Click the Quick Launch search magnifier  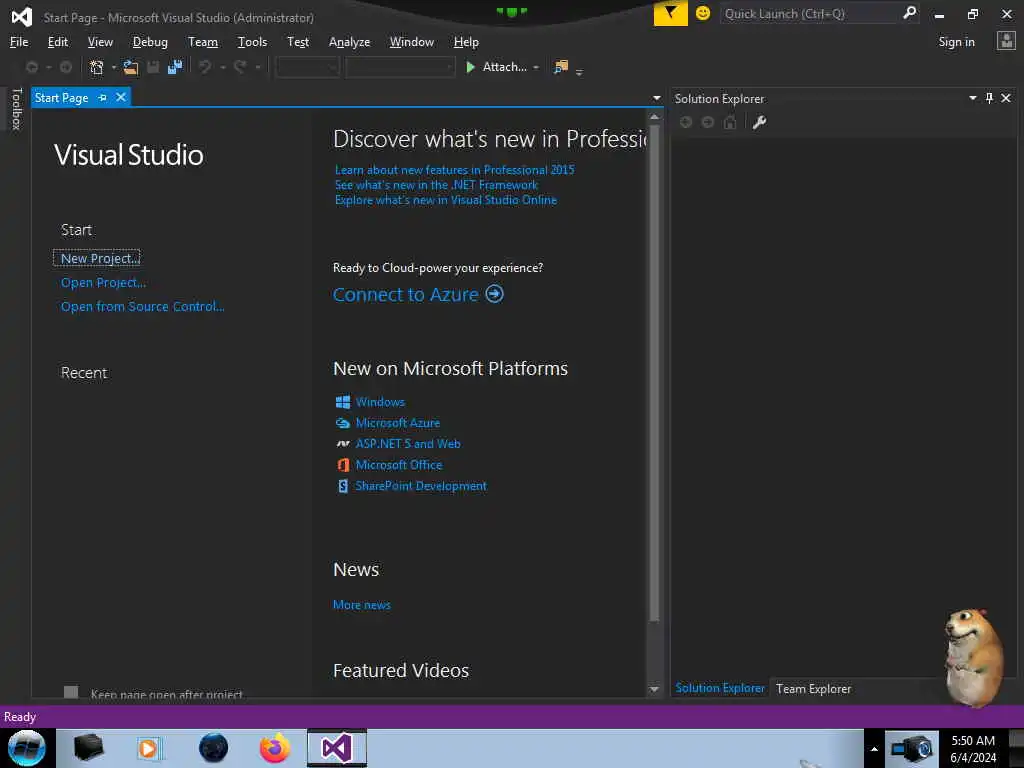click(909, 13)
